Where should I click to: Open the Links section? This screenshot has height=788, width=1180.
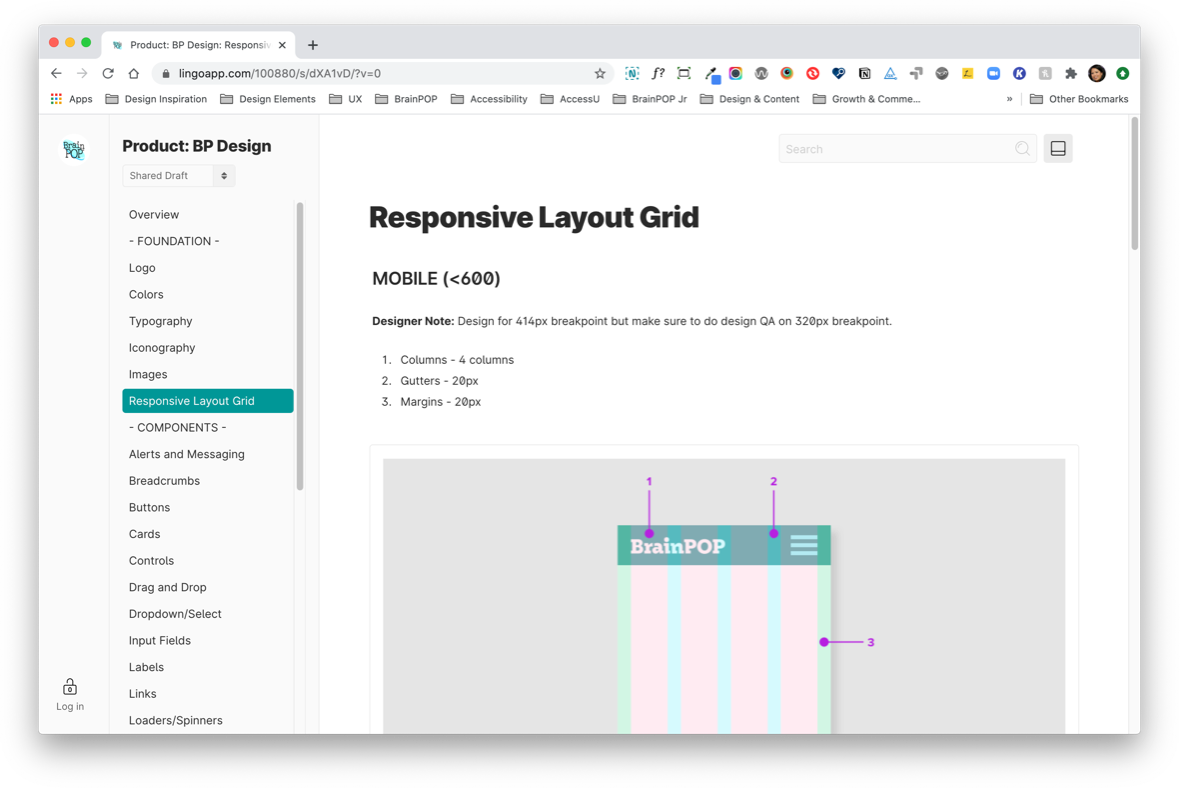[x=142, y=694]
